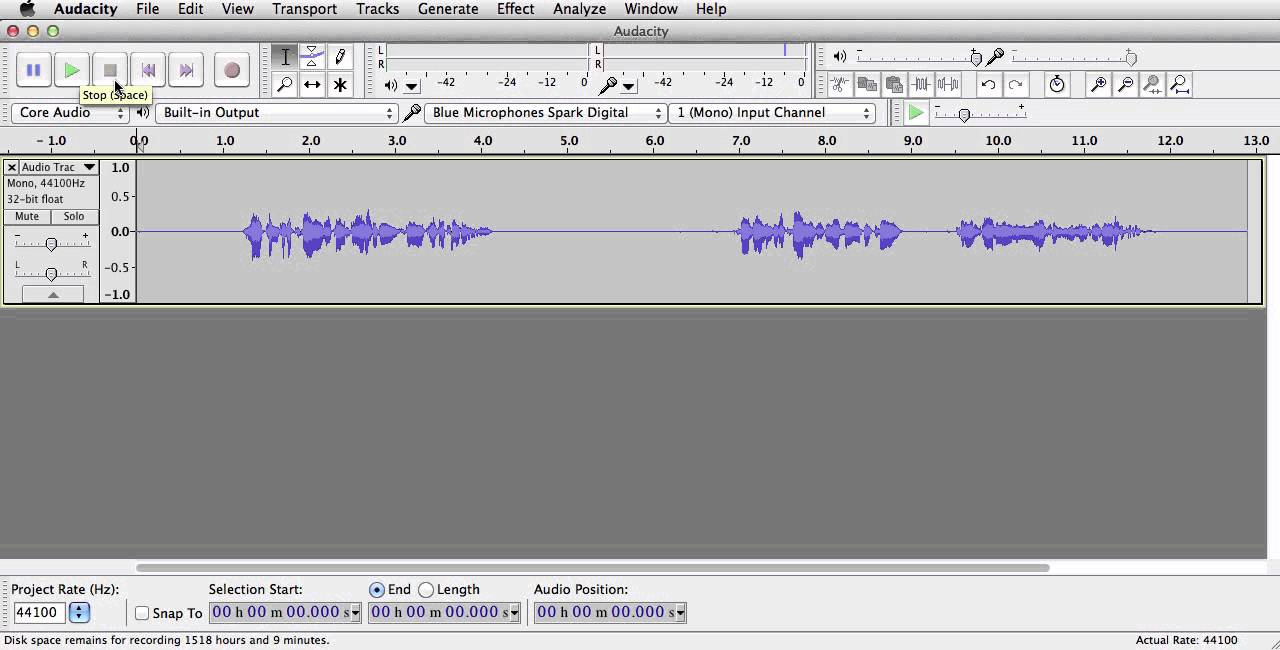
Task: Open the Selection Start time format dropdown
Action: [355, 612]
